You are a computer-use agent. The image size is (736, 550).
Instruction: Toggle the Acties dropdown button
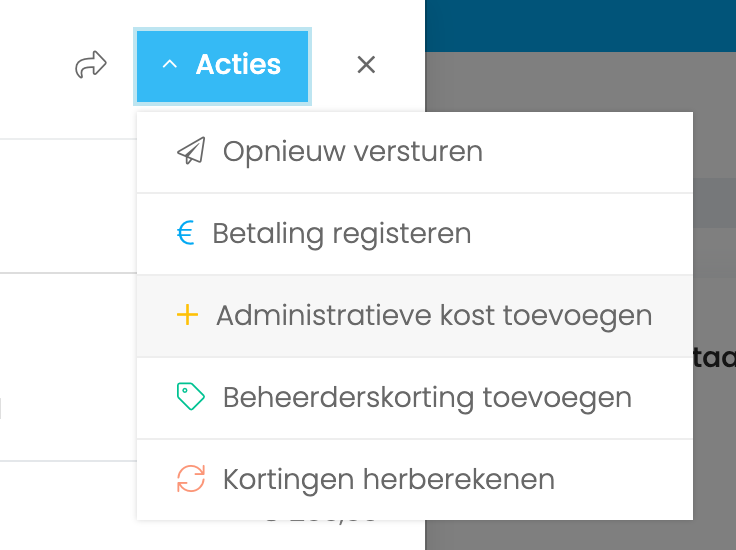point(222,66)
